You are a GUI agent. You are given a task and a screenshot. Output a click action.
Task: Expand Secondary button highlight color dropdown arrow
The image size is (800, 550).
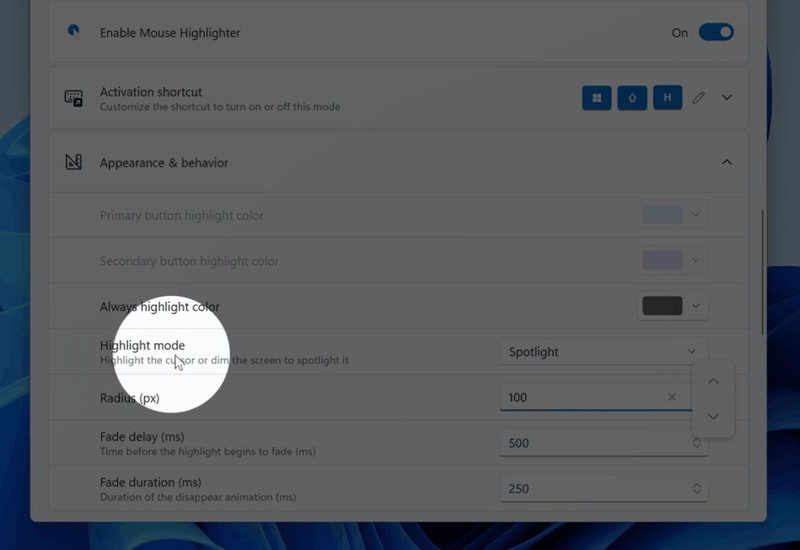point(695,260)
